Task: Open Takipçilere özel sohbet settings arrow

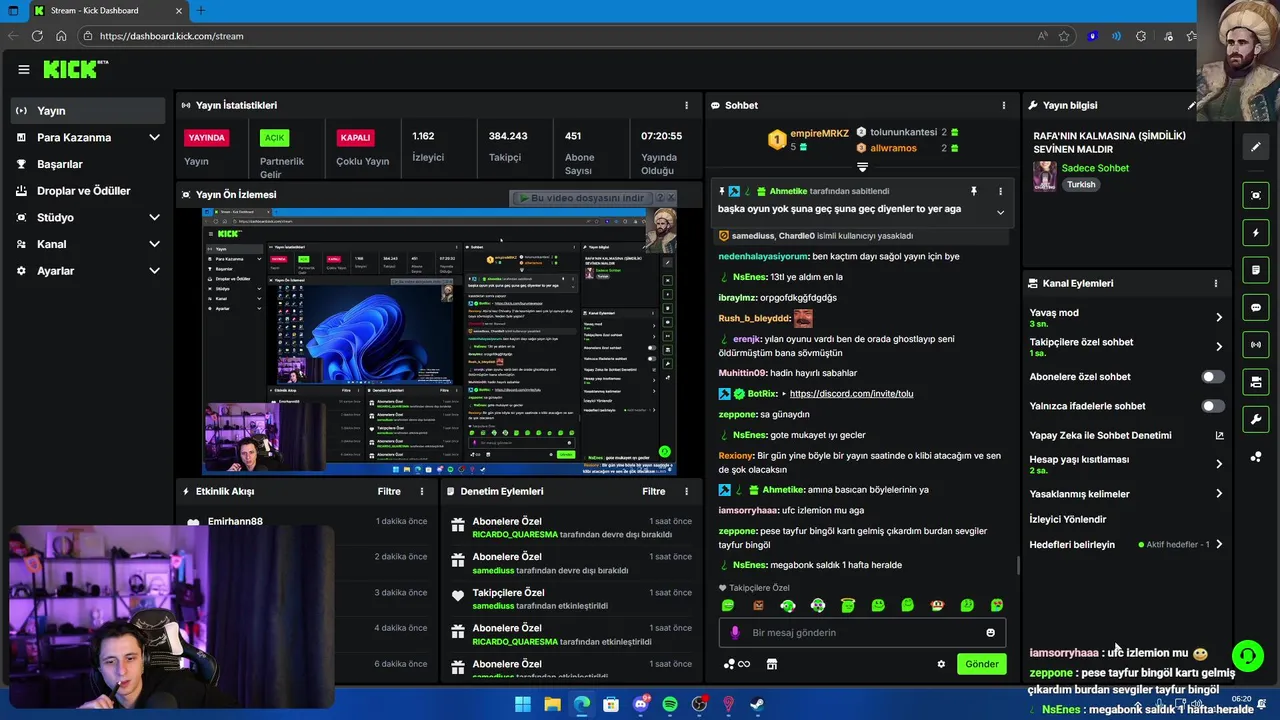Action: (1219, 346)
